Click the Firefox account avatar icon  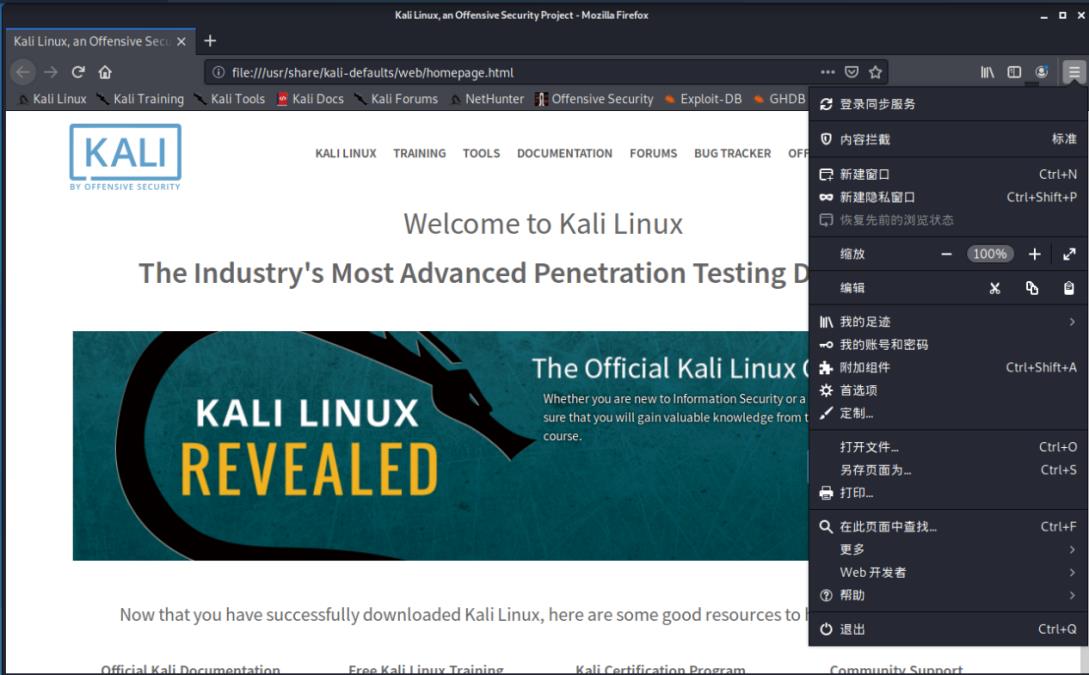point(1041,72)
